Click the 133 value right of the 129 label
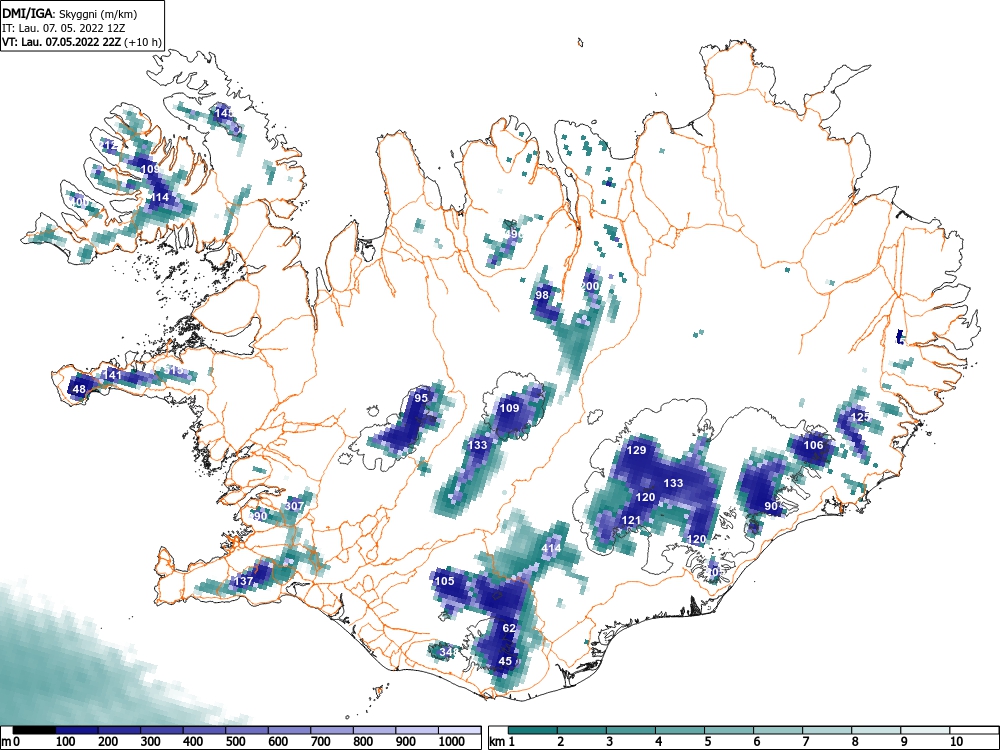Image resolution: width=1000 pixels, height=750 pixels. coord(673,483)
